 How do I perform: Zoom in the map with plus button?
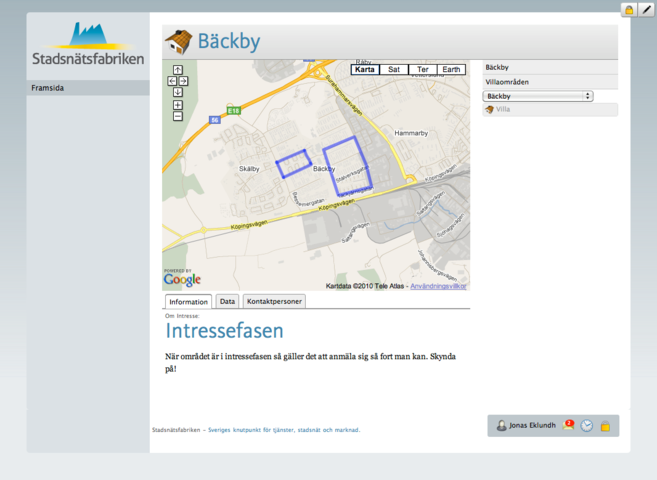coord(178,105)
